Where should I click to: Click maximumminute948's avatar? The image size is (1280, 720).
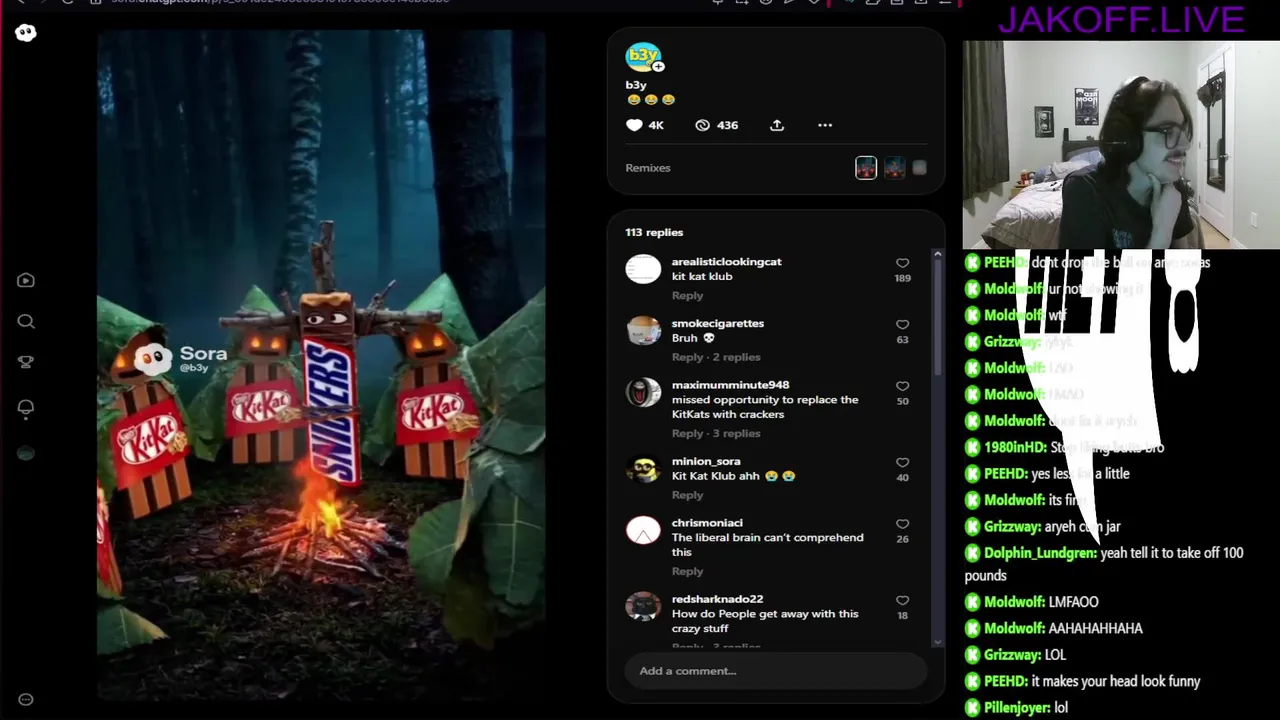[x=643, y=392]
